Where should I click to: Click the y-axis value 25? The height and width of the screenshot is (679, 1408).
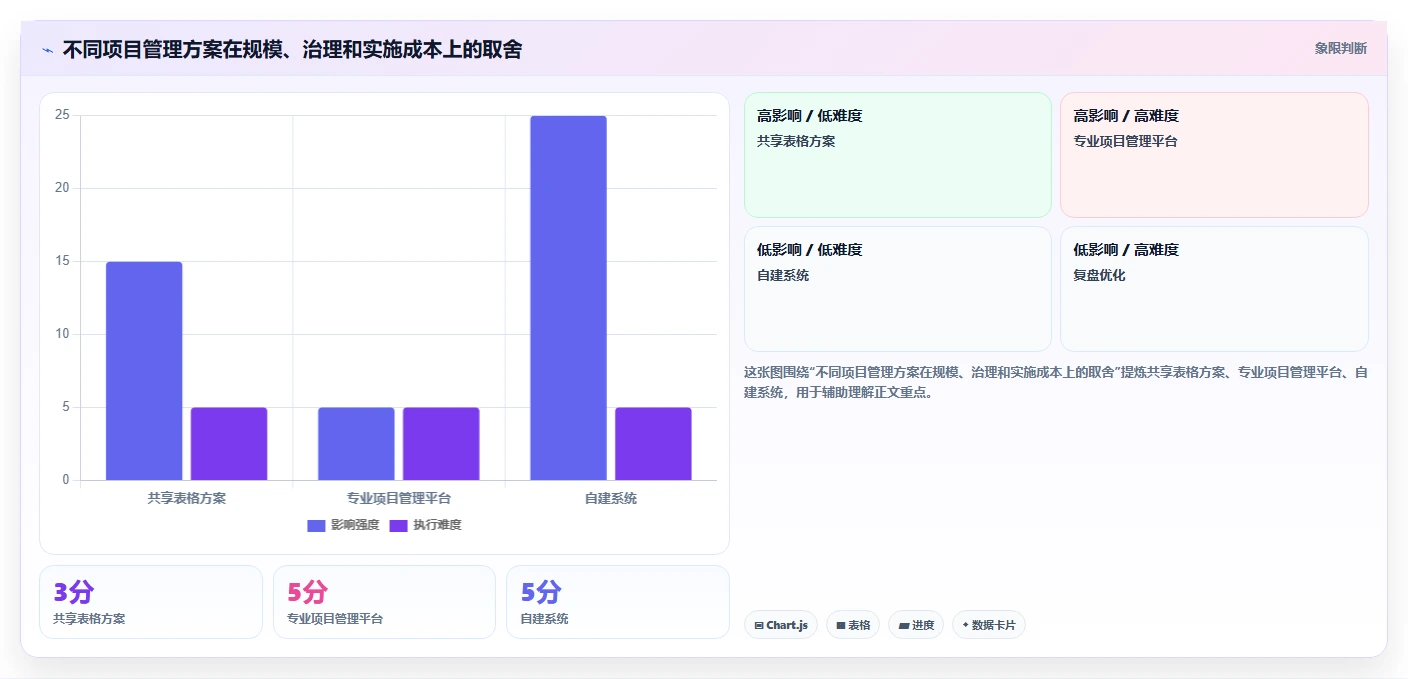pos(62,115)
